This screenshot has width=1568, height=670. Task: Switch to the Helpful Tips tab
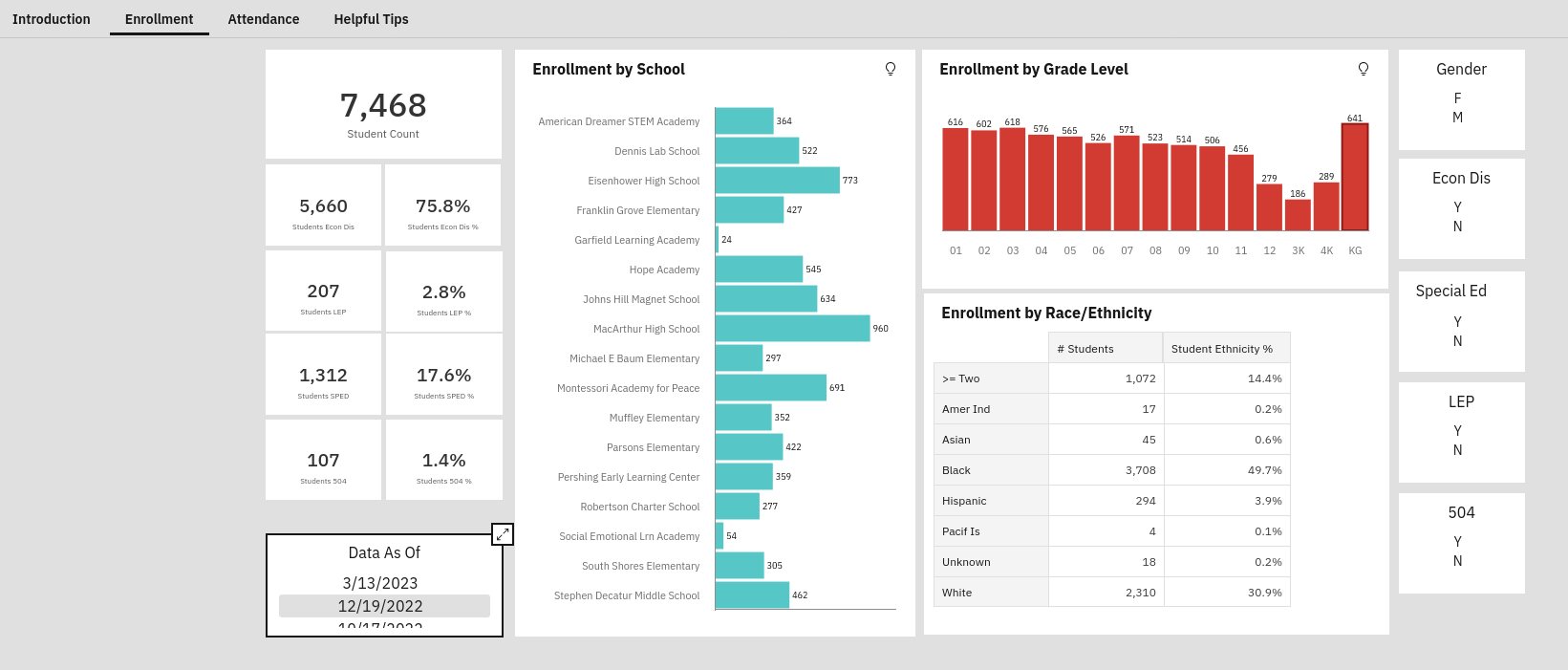(x=371, y=19)
